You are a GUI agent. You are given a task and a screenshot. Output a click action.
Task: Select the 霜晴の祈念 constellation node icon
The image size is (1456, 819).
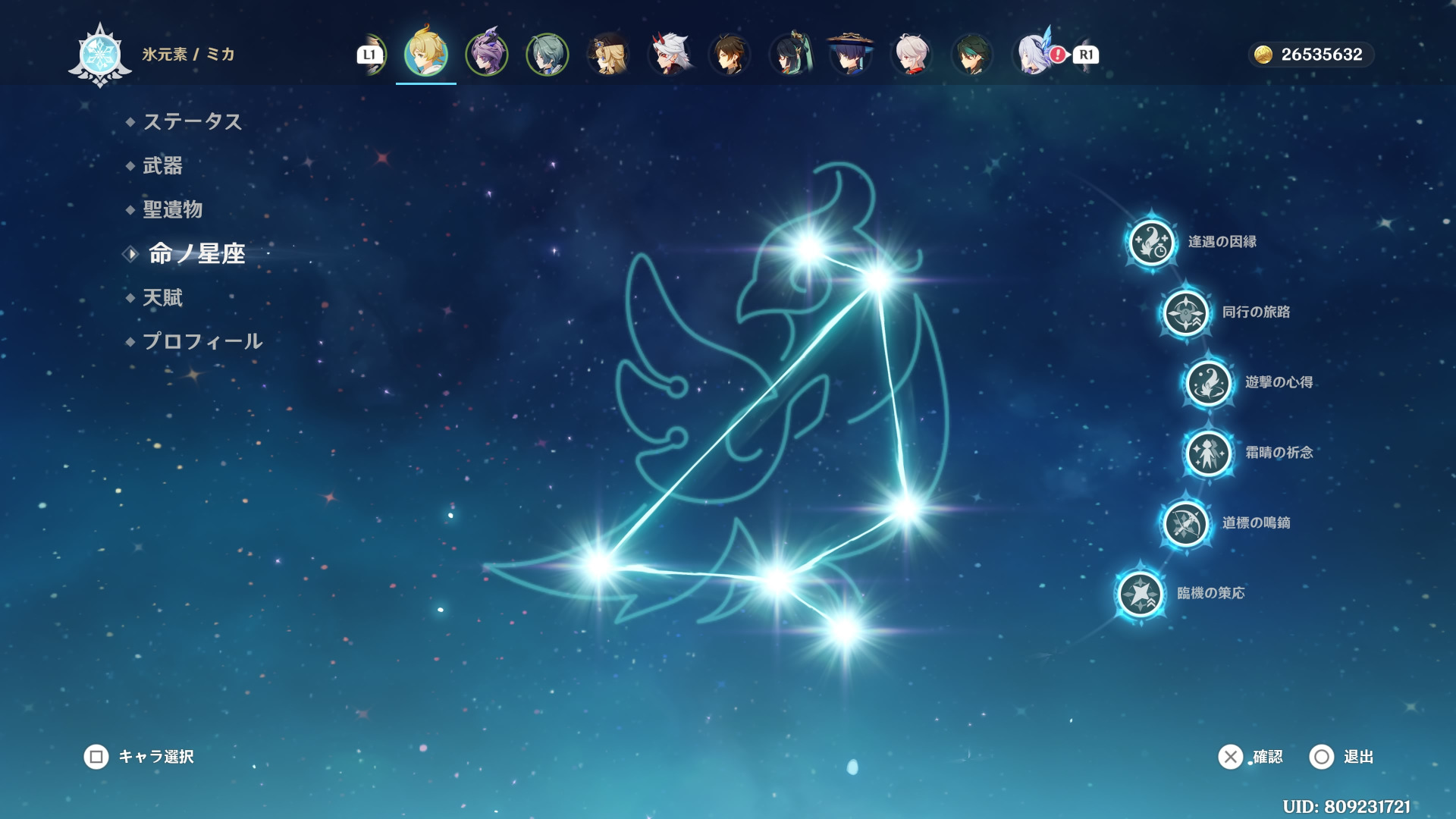(x=1208, y=453)
